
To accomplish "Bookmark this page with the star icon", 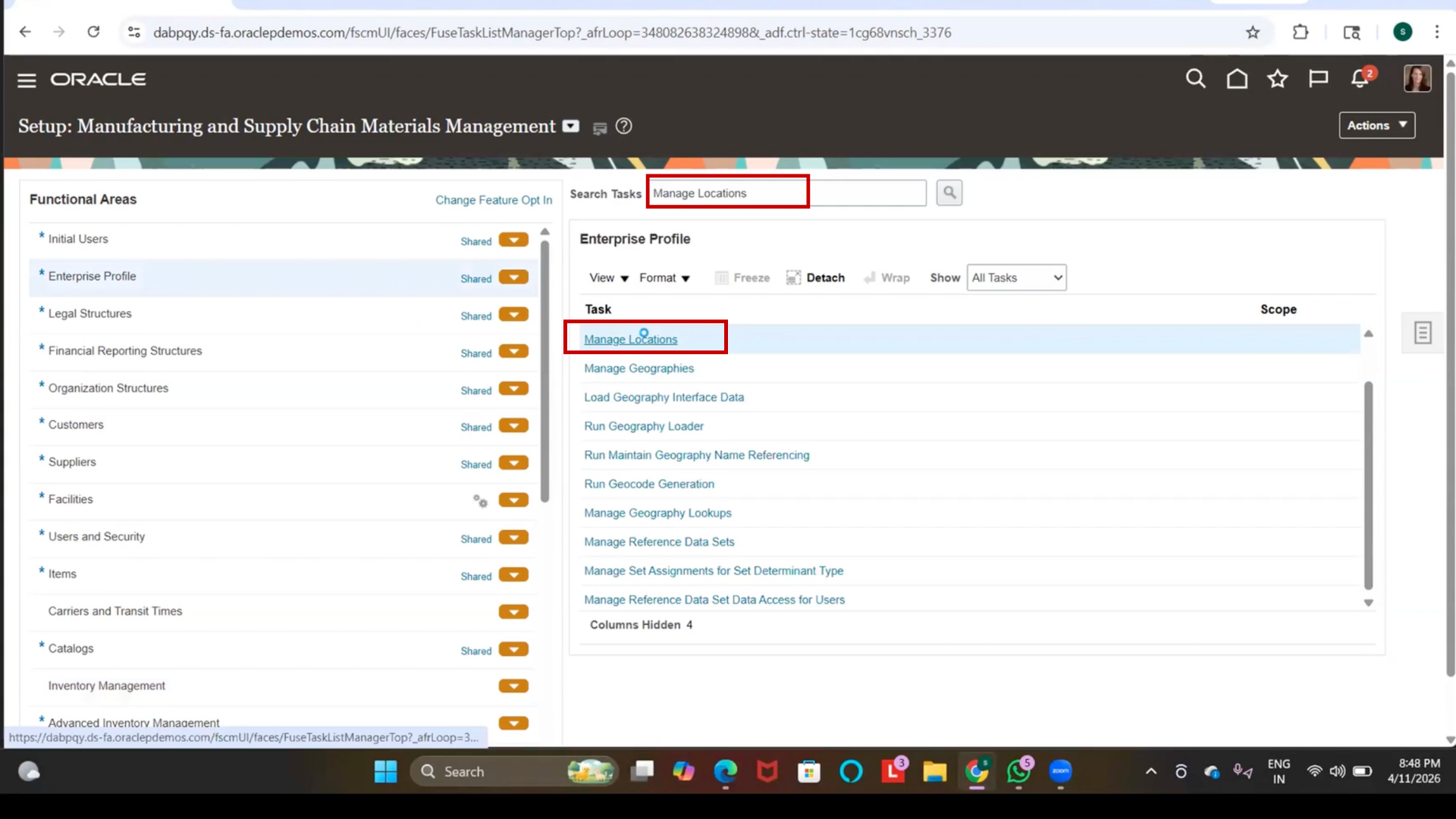I will 1253,32.
